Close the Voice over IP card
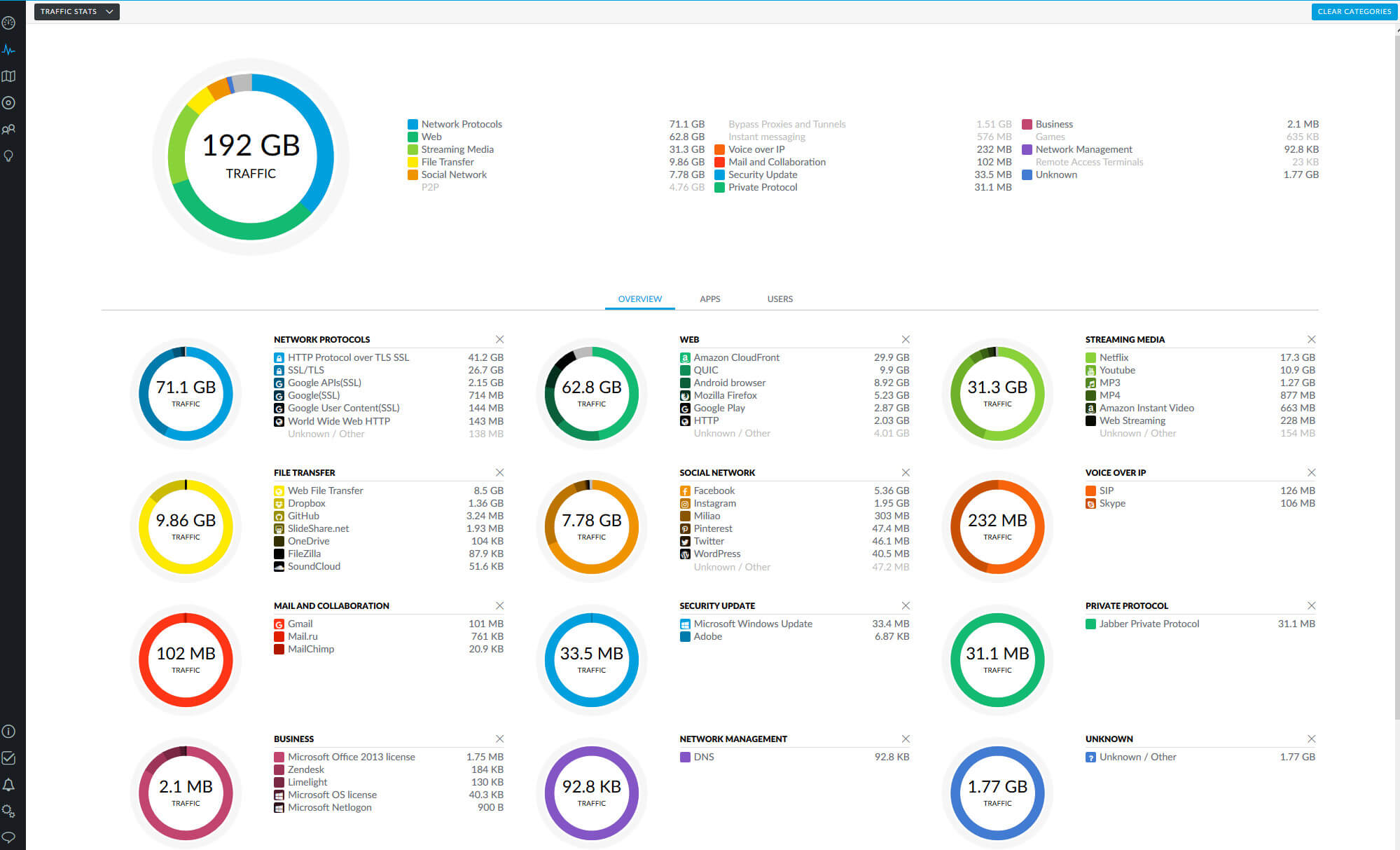This screenshot has height=850, width=1400. 1311,473
